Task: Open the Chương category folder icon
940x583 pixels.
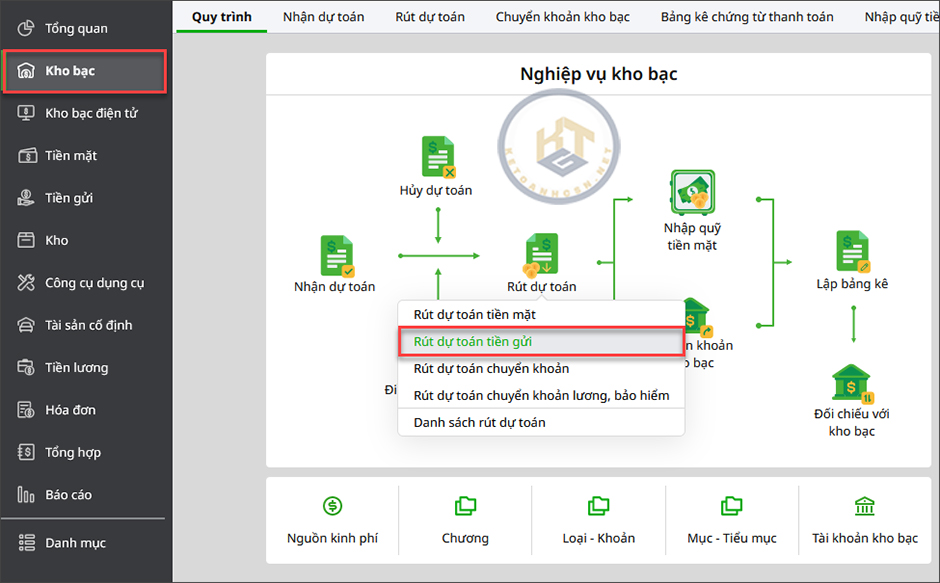Action: [465, 506]
